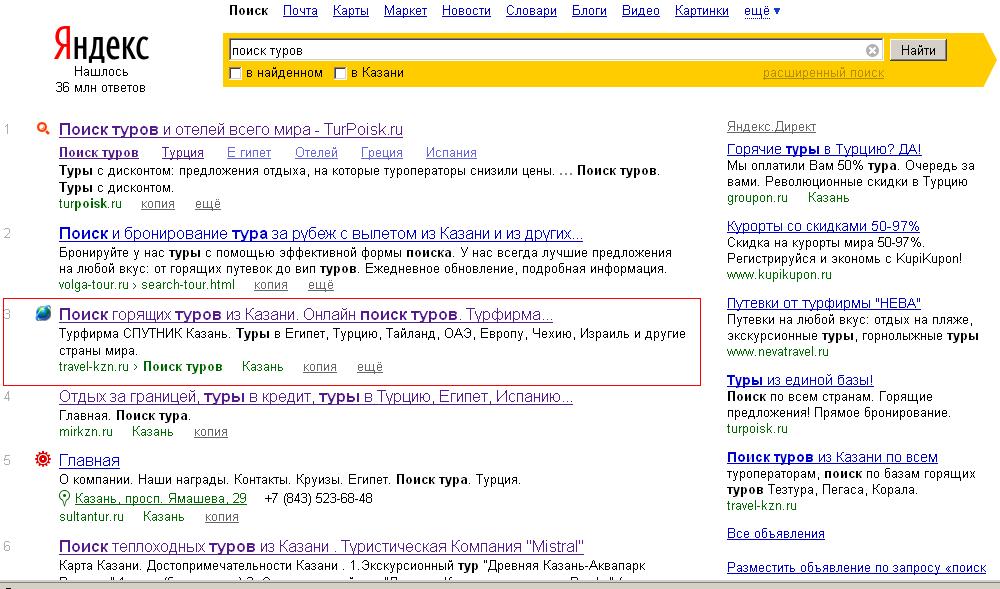Click the red gear favicon beside "Главная"
Image resolution: width=1000 pixels, height=589 pixels.
coord(43,460)
